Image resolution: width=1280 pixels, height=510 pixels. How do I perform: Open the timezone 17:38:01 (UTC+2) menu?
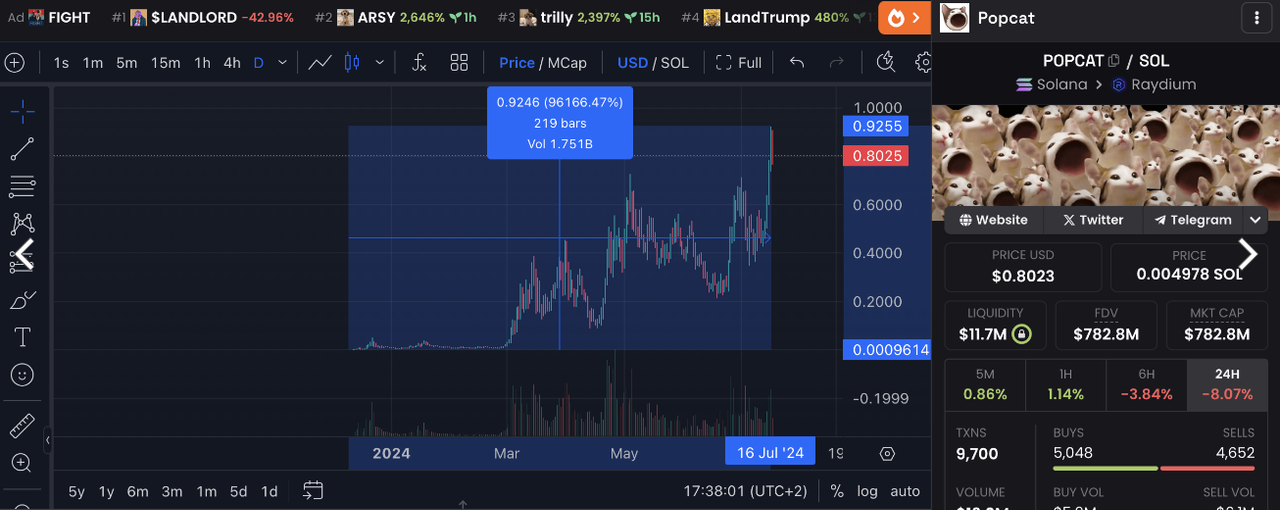click(x=745, y=492)
